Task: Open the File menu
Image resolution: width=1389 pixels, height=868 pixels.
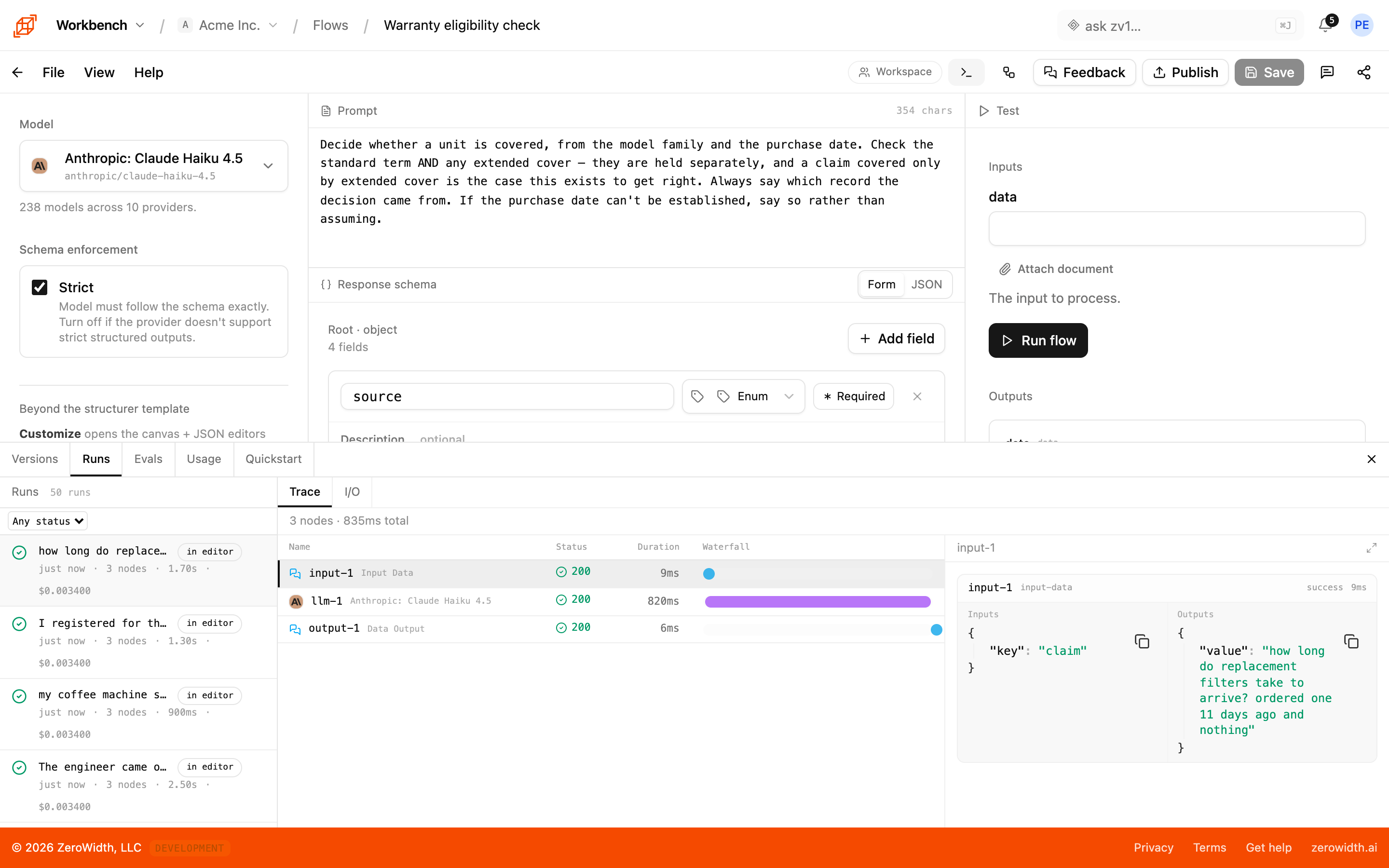Action: tap(54, 72)
